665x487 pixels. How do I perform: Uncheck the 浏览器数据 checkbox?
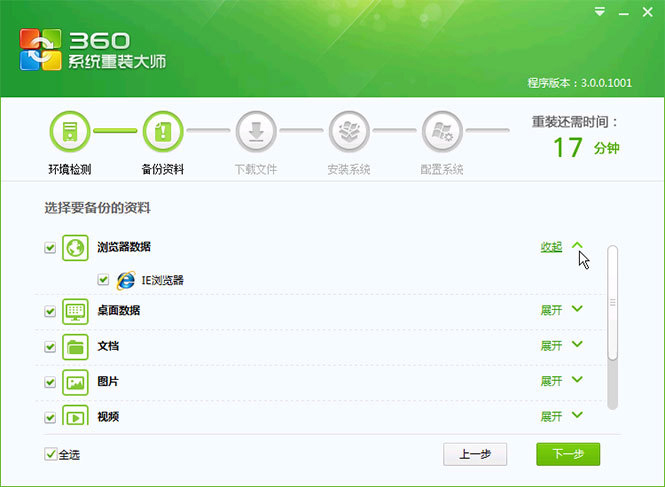[x=50, y=248]
